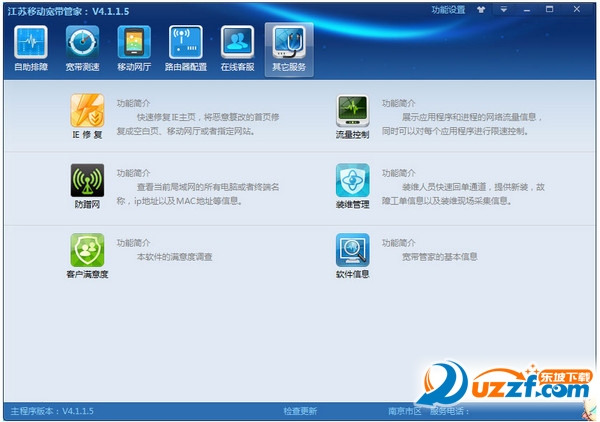This screenshot has height=422, width=600.
Task: Minimize the broadband manager window
Action: point(527,10)
